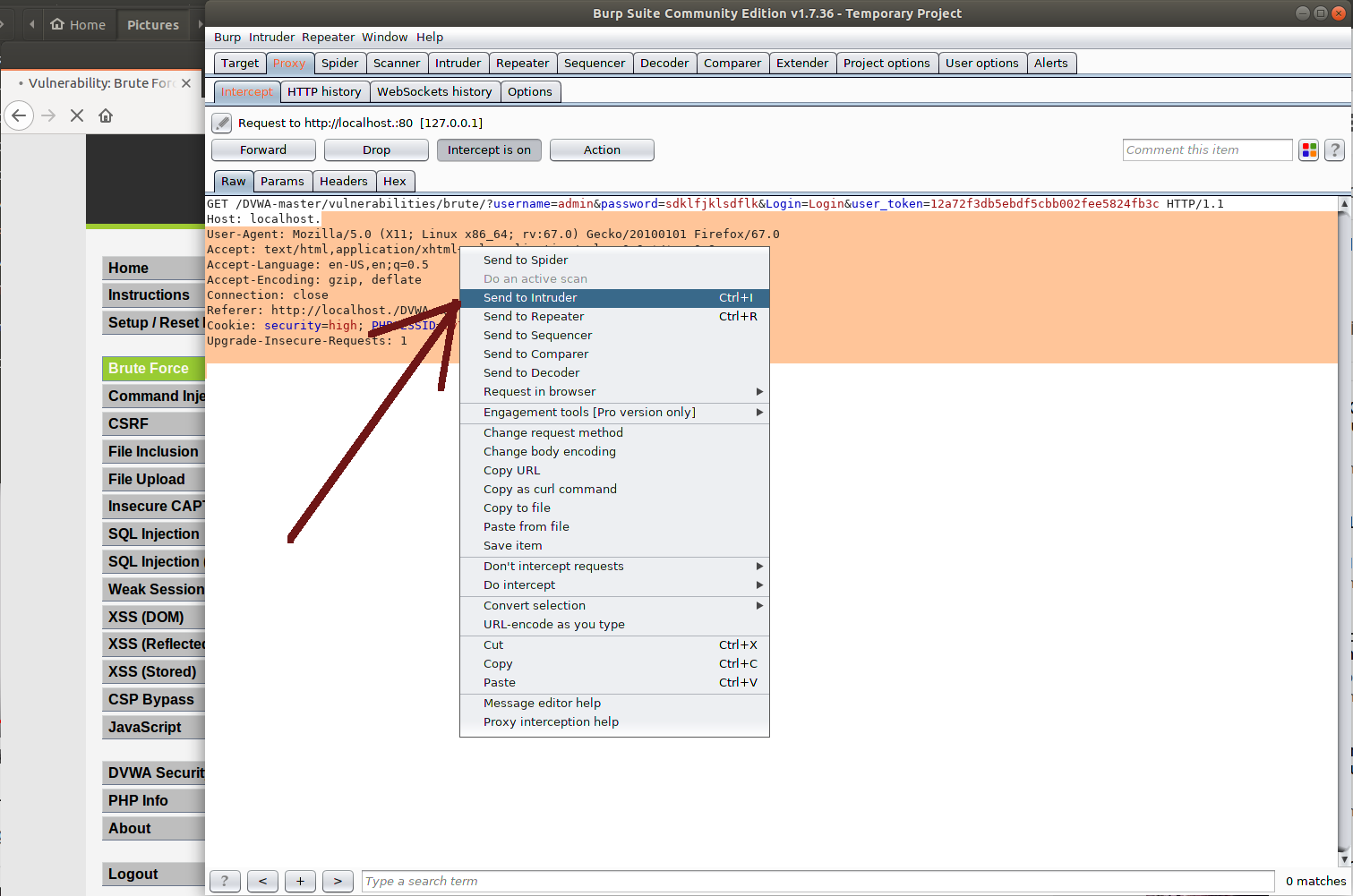
Task: Click browser back arrow button
Action: tap(19, 115)
